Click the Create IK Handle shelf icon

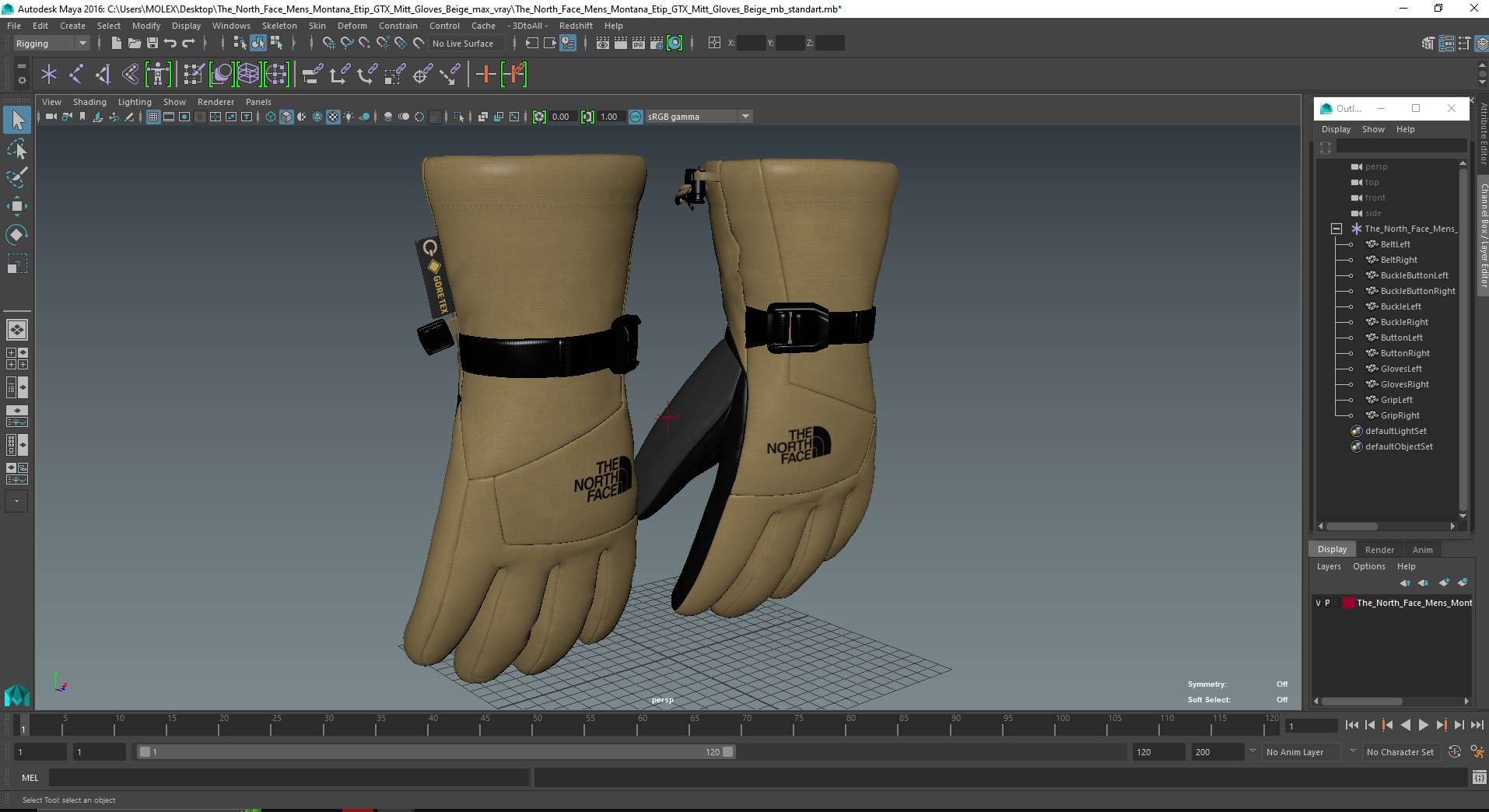point(102,75)
